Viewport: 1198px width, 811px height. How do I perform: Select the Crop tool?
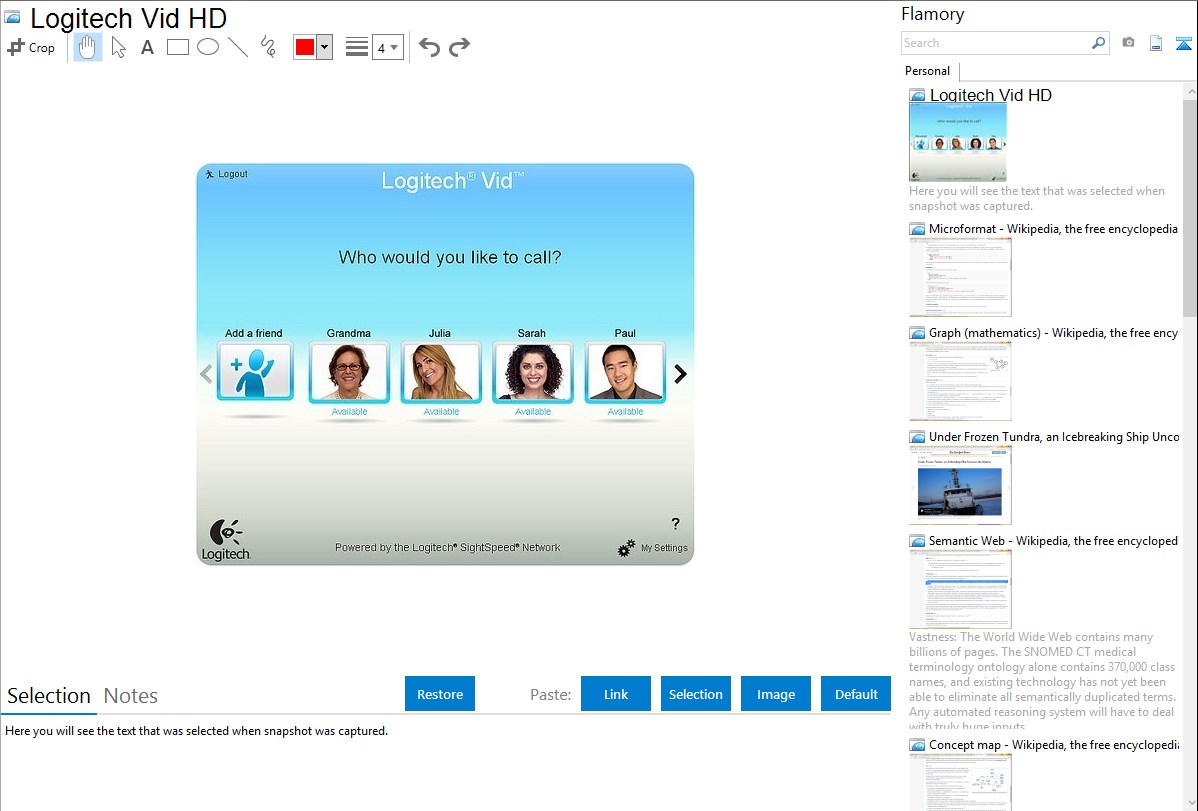click(x=31, y=47)
